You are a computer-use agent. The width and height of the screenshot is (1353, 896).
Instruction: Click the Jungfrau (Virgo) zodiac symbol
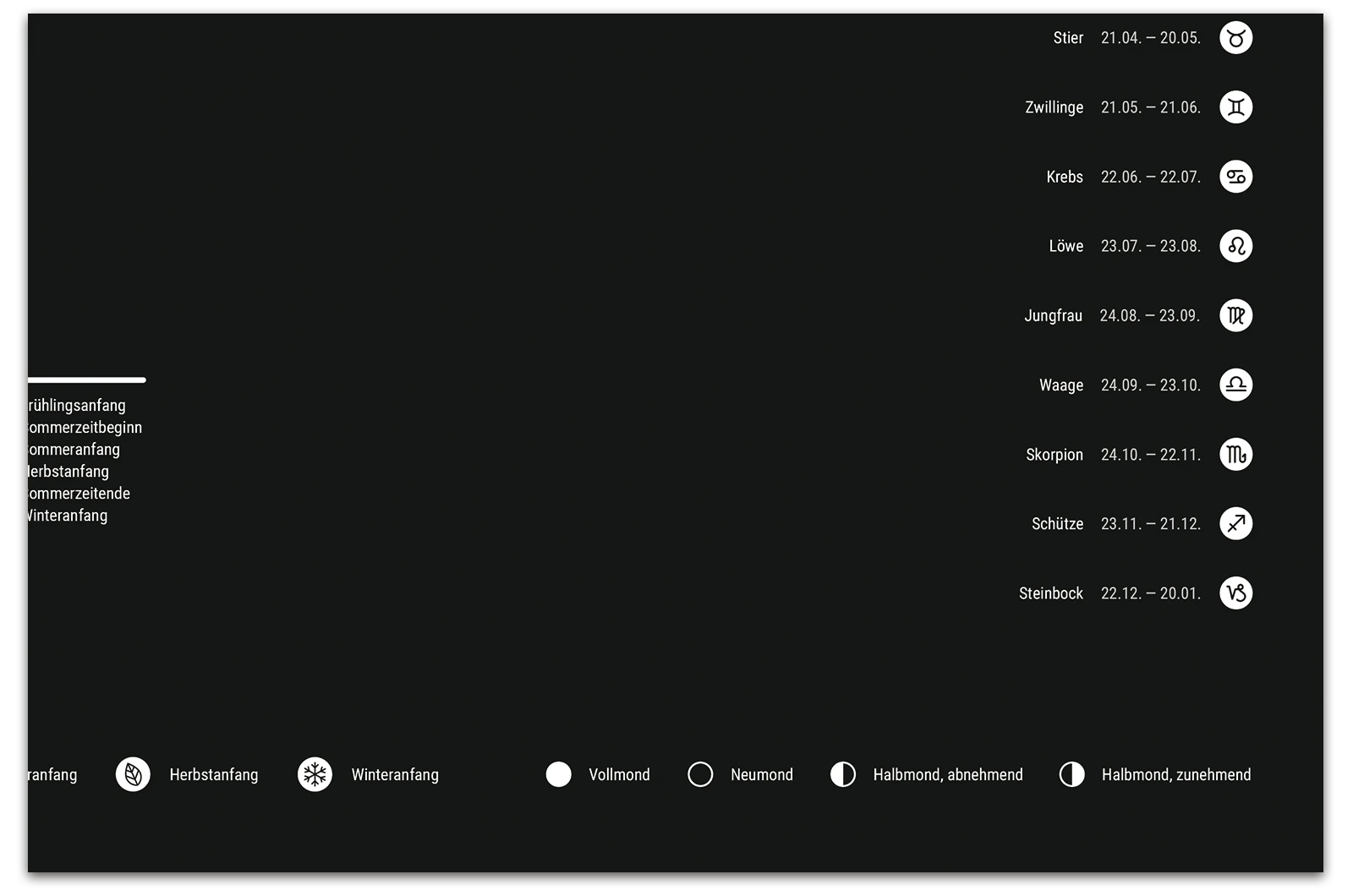[1235, 315]
